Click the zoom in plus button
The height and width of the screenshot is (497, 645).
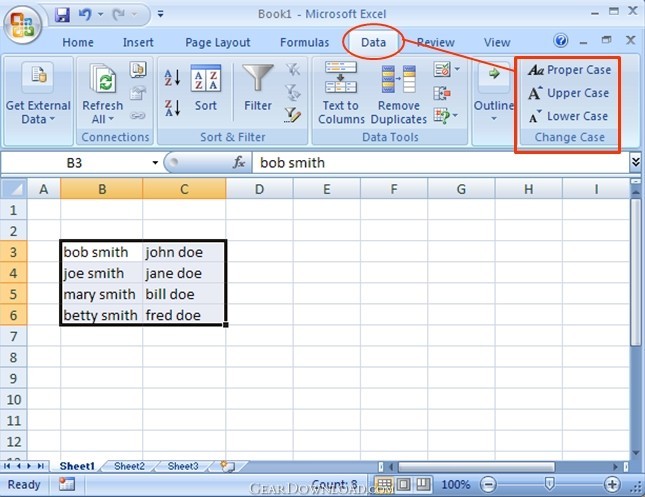point(612,485)
